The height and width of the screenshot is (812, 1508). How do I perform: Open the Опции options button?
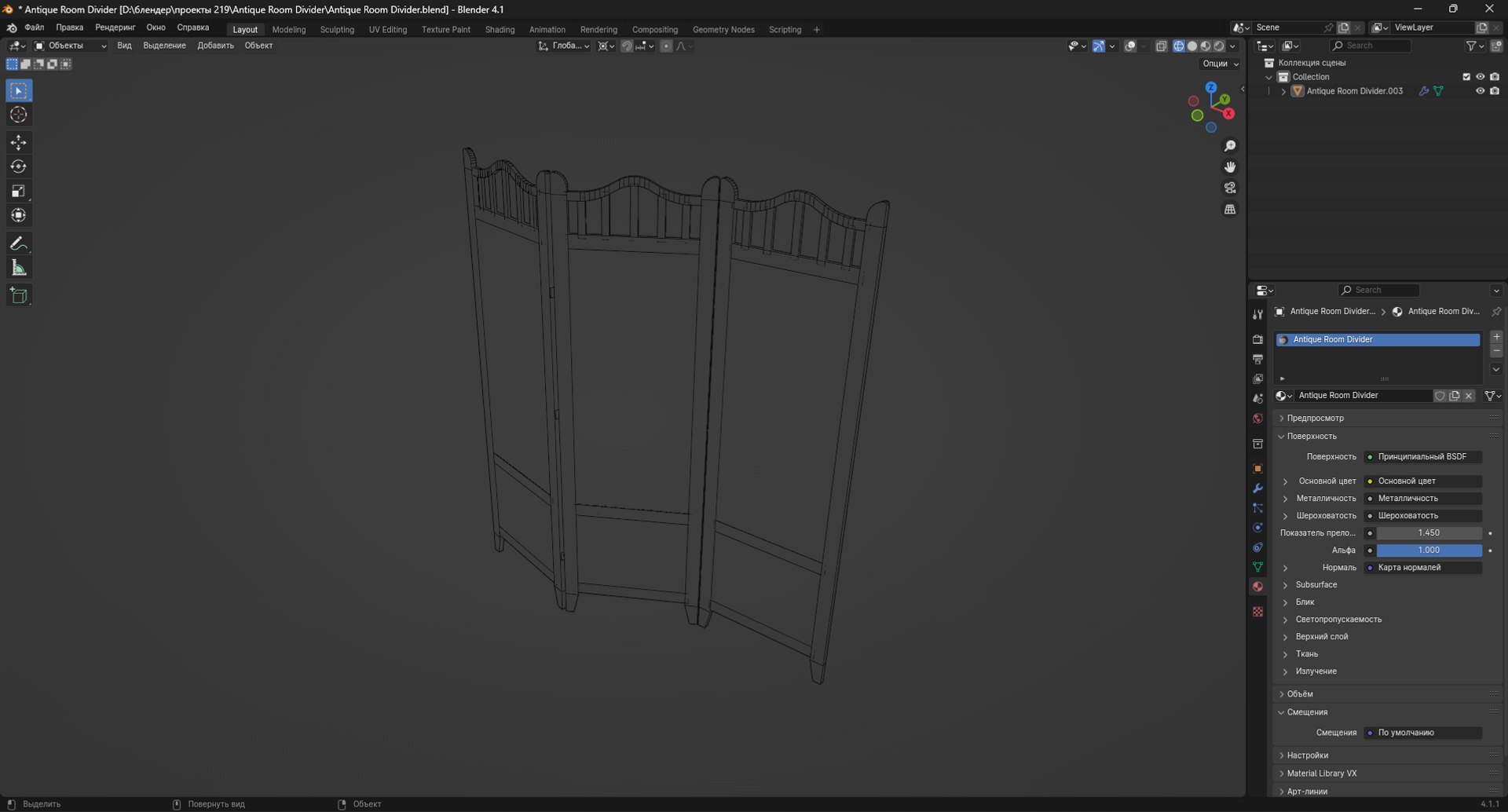tap(1221, 64)
